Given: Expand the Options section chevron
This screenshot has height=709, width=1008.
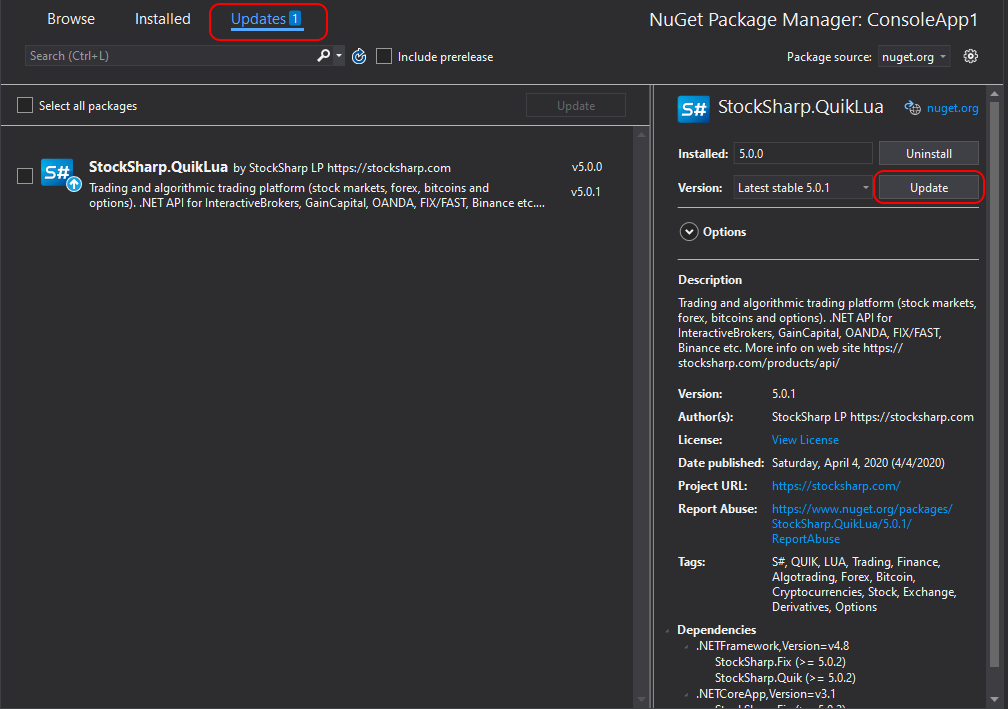Looking at the screenshot, I should click(x=688, y=231).
